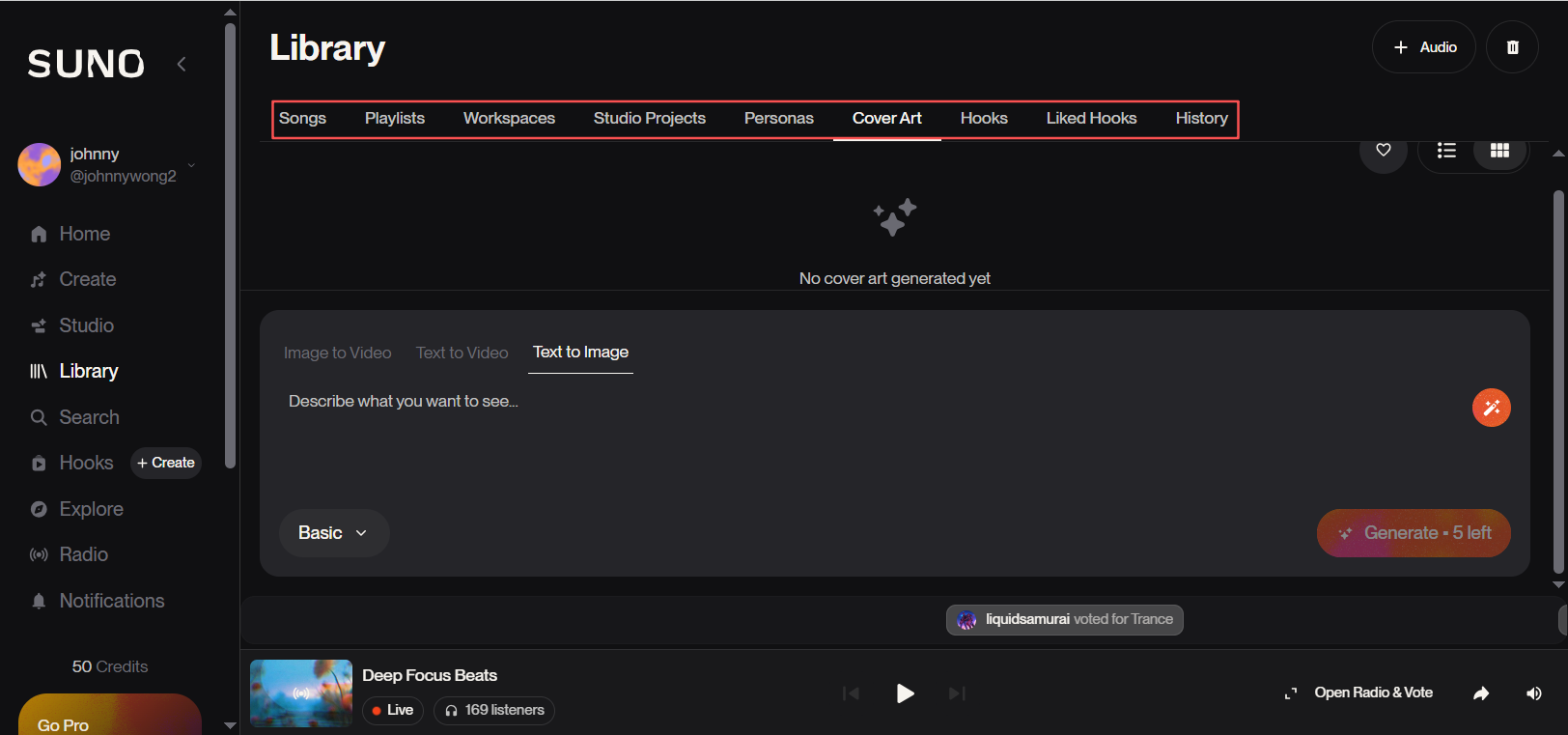1568x735 pixels.
Task: Switch to grid view
Action: click(1500, 150)
